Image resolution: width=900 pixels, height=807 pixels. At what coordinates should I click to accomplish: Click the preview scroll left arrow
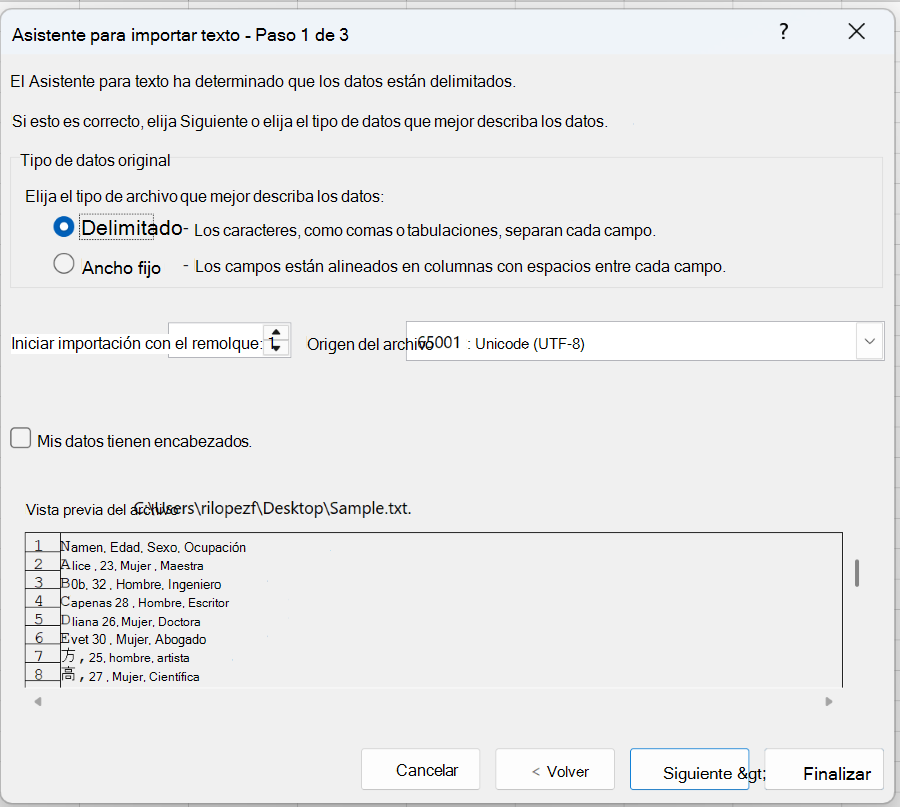point(38,701)
